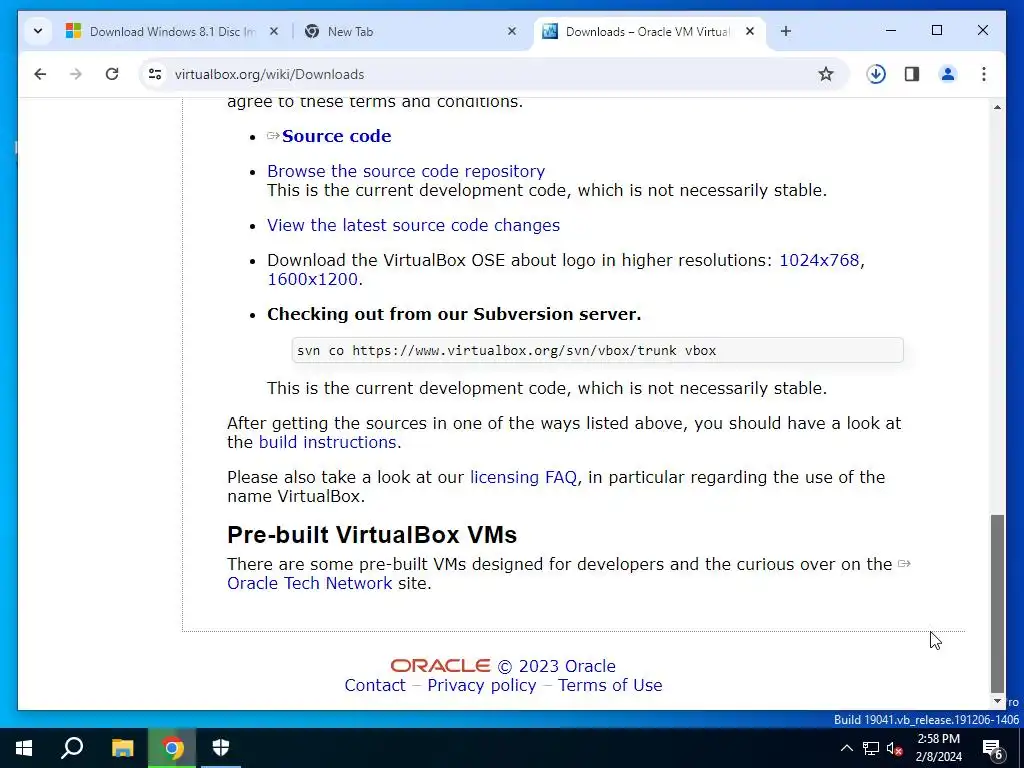1024x768 pixels.
Task: Open the Contact footer link
Action: click(375, 685)
